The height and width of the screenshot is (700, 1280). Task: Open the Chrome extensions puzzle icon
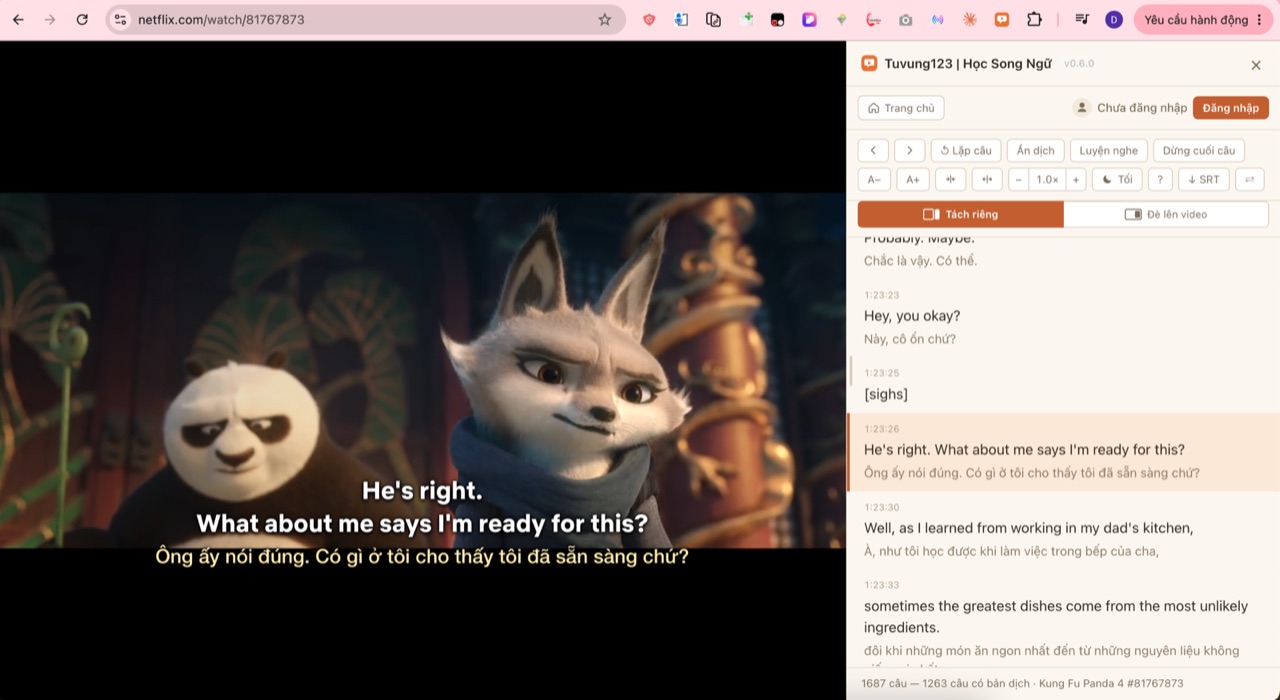pos(1034,19)
